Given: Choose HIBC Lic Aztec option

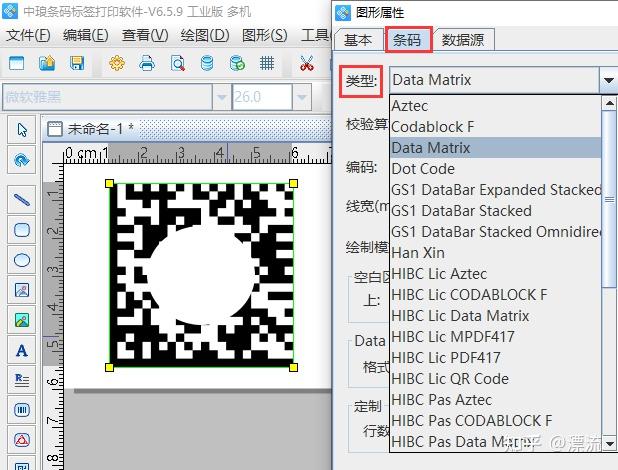Looking at the screenshot, I should pos(495,274).
